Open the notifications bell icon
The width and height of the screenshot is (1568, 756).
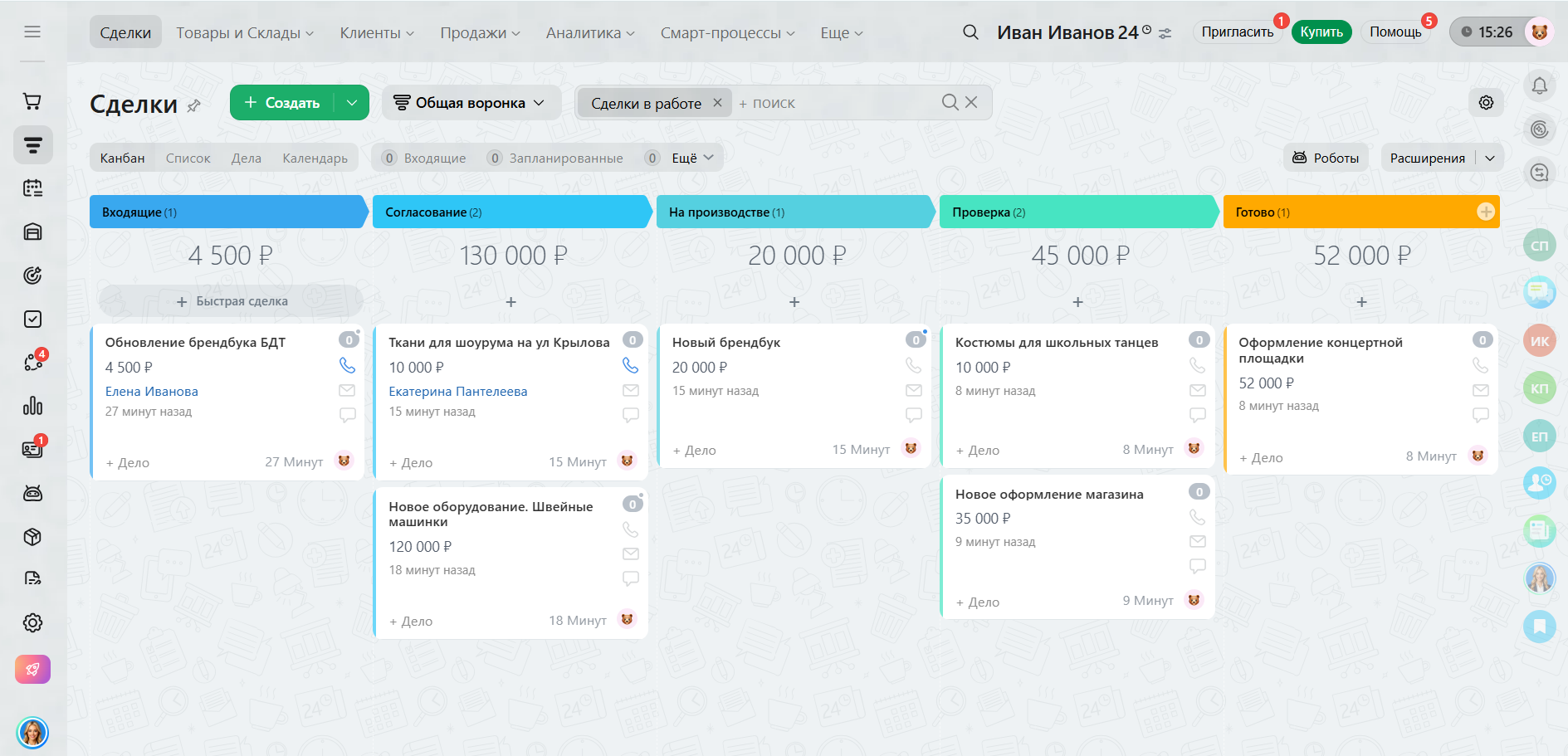pyautogui.click(x=1539, y=85)
